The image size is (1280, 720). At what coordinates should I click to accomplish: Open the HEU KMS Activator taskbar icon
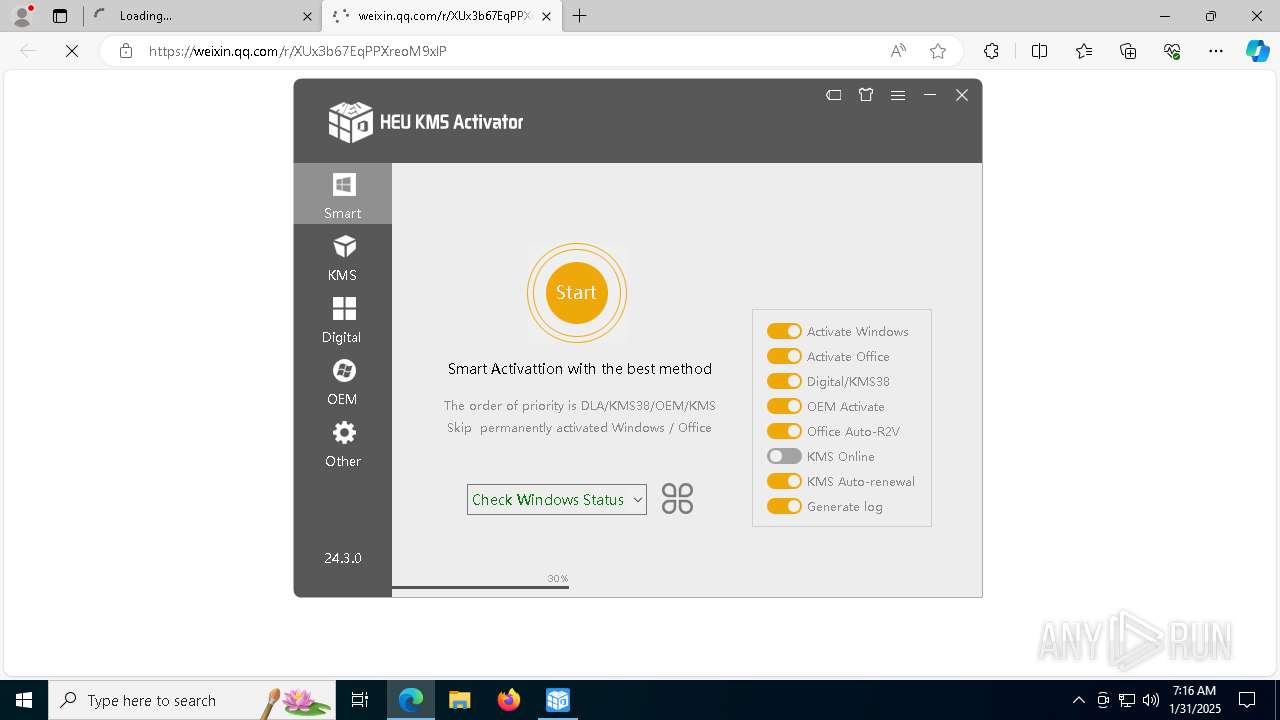(557, 700)
